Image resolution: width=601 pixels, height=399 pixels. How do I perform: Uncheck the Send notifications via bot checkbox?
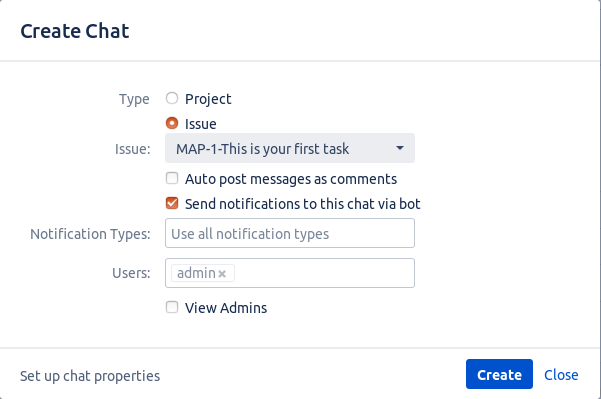click(172, 203)
